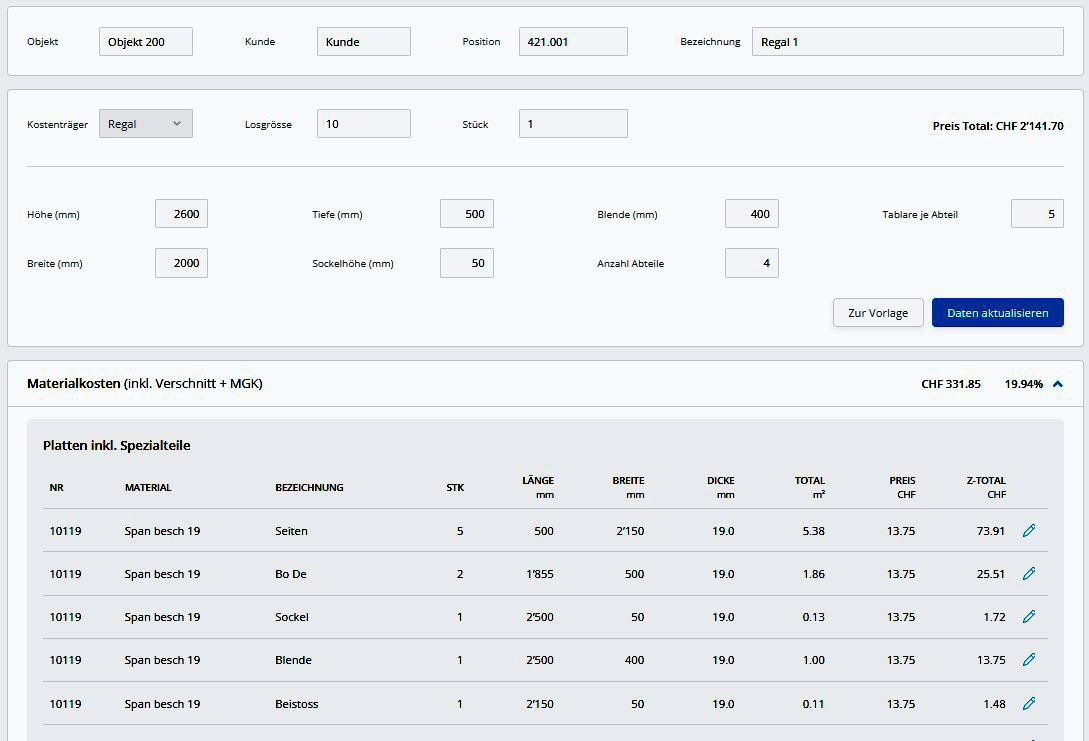
Task: Click edit pencil on Blende row
Action: [1029, 660]
